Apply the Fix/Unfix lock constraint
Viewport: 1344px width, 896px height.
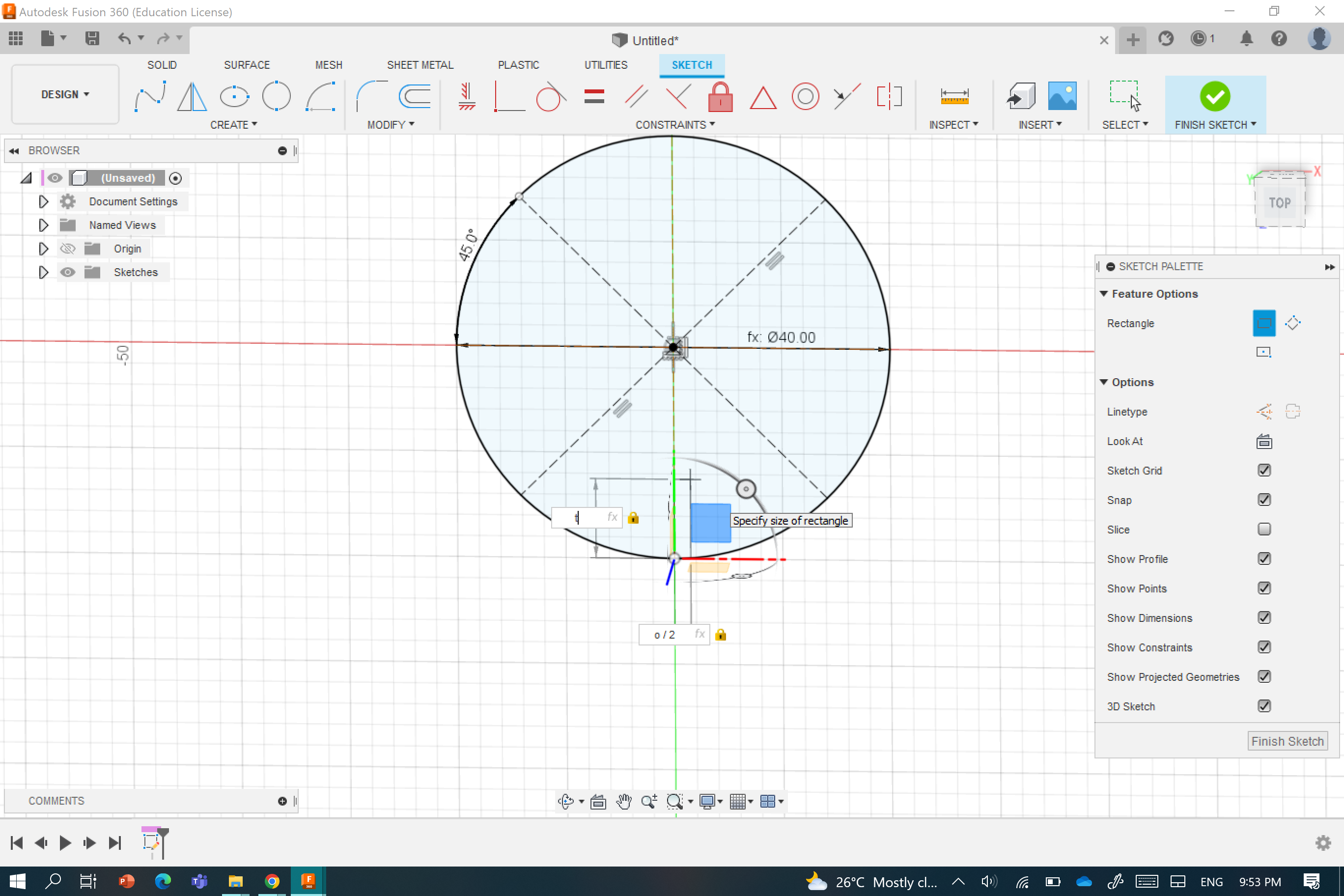[x=720, y=96]
